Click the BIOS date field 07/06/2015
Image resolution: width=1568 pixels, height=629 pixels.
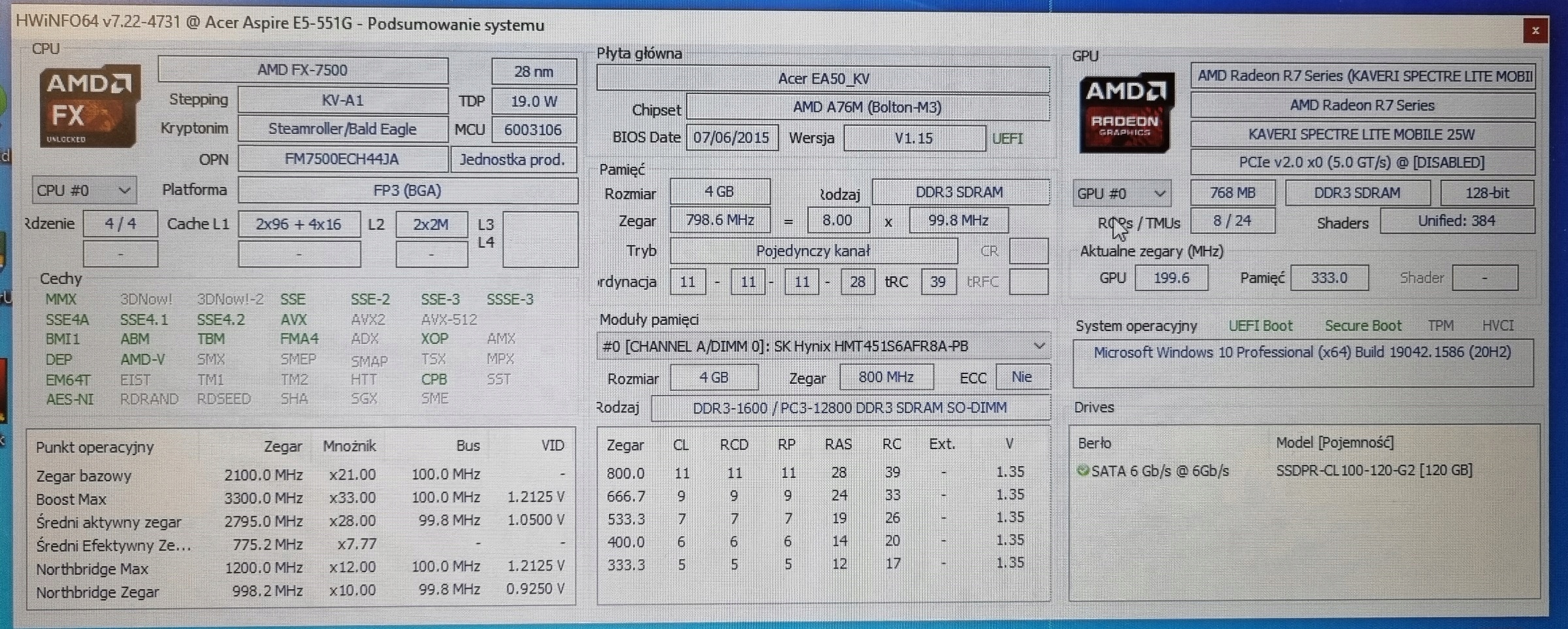point(731,138)
